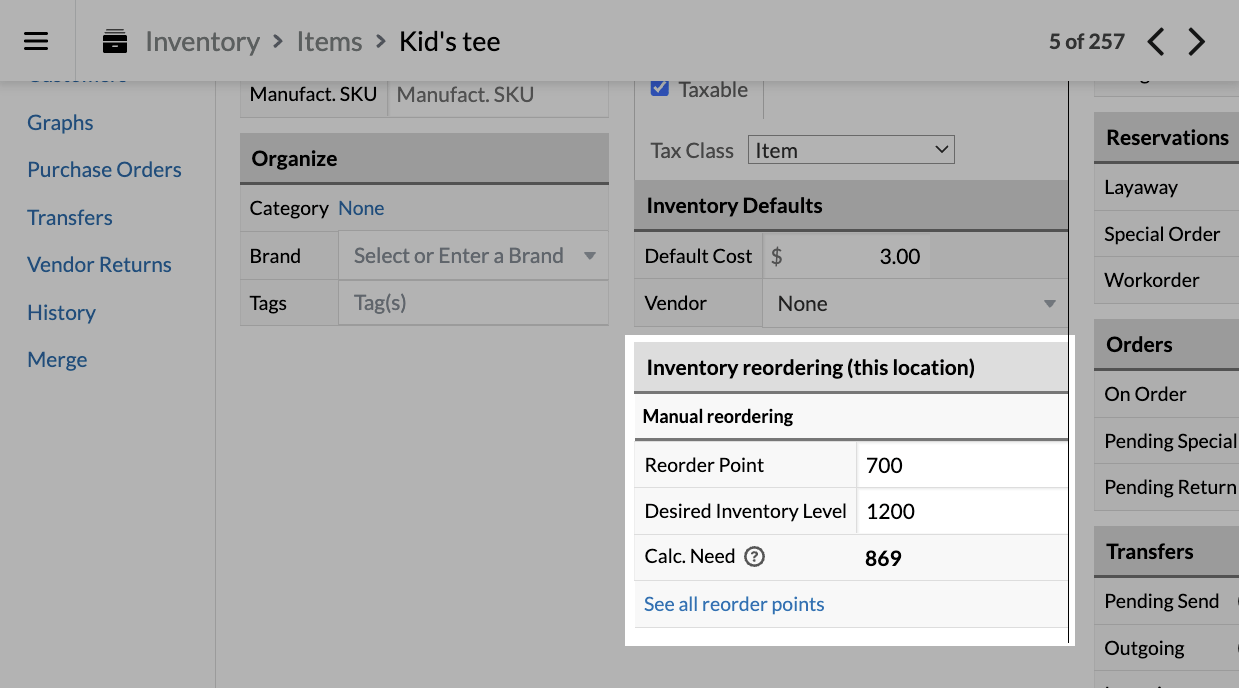Image resolution: width=1239 pixels, height=688 pixels.
Task: Click the Default Cost field
Action: coord(850,257)
